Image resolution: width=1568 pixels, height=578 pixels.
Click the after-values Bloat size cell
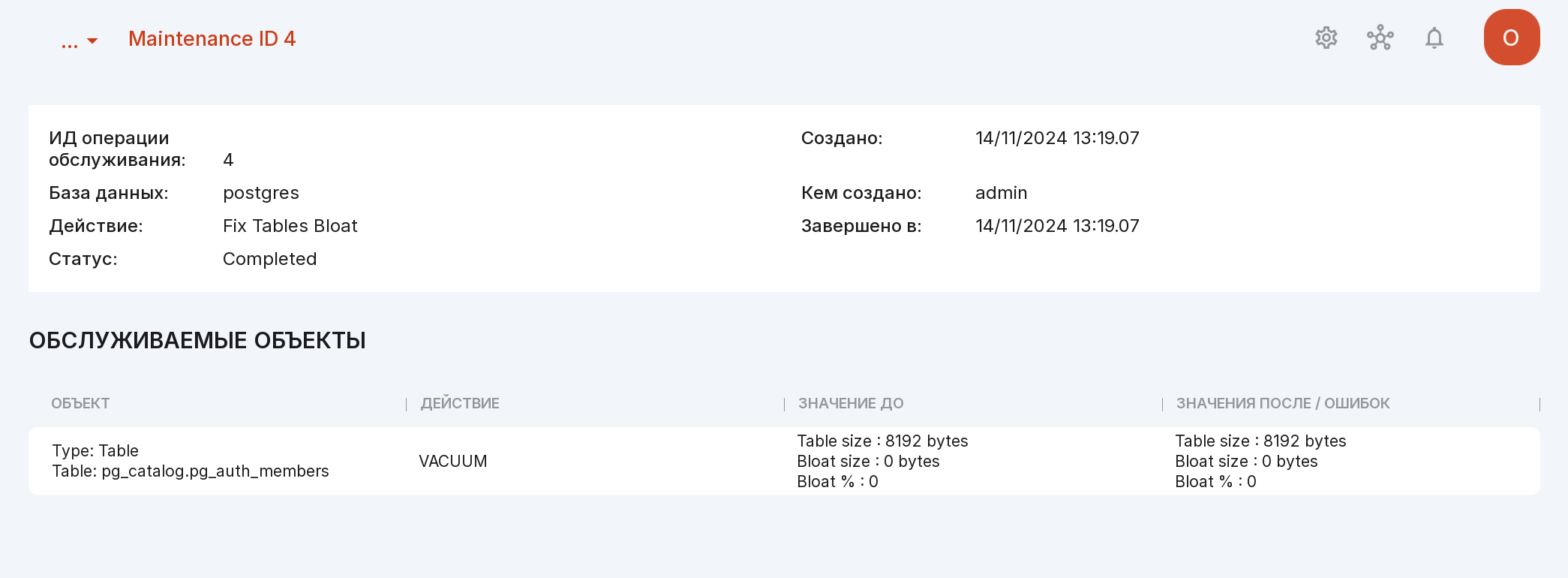tap(1246, 461)
